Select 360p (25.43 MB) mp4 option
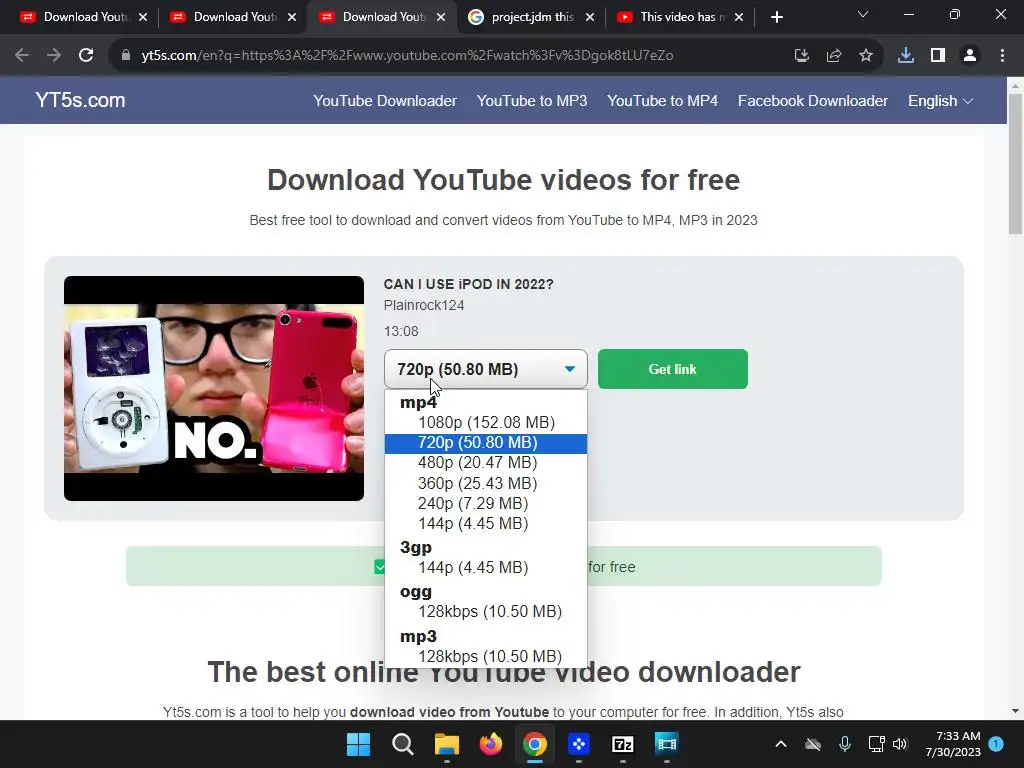 pyautogui.click(x=486, y=483)
